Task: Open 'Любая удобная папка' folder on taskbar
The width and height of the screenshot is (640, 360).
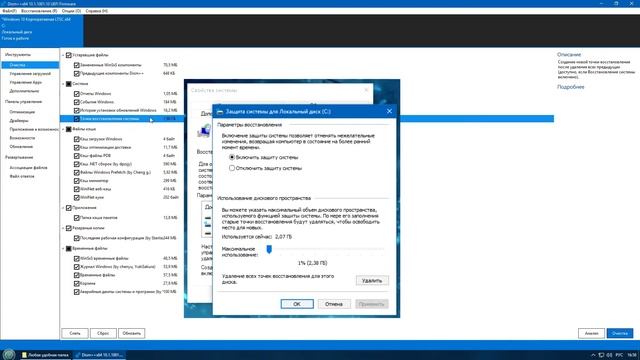Action: click(45, 355)
